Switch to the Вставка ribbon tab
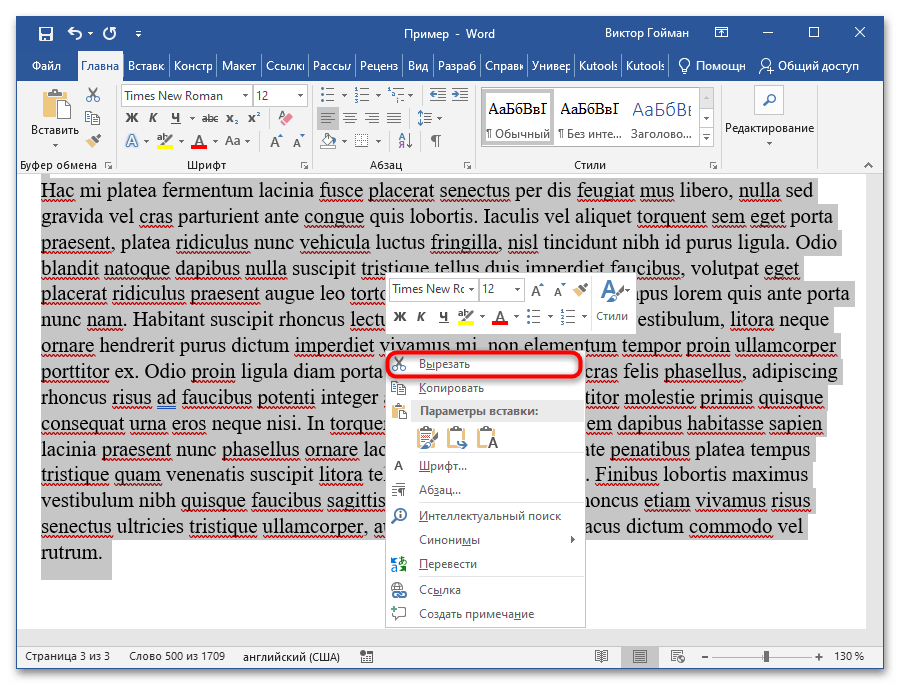The image size is (900, 685). pos(146,66)
